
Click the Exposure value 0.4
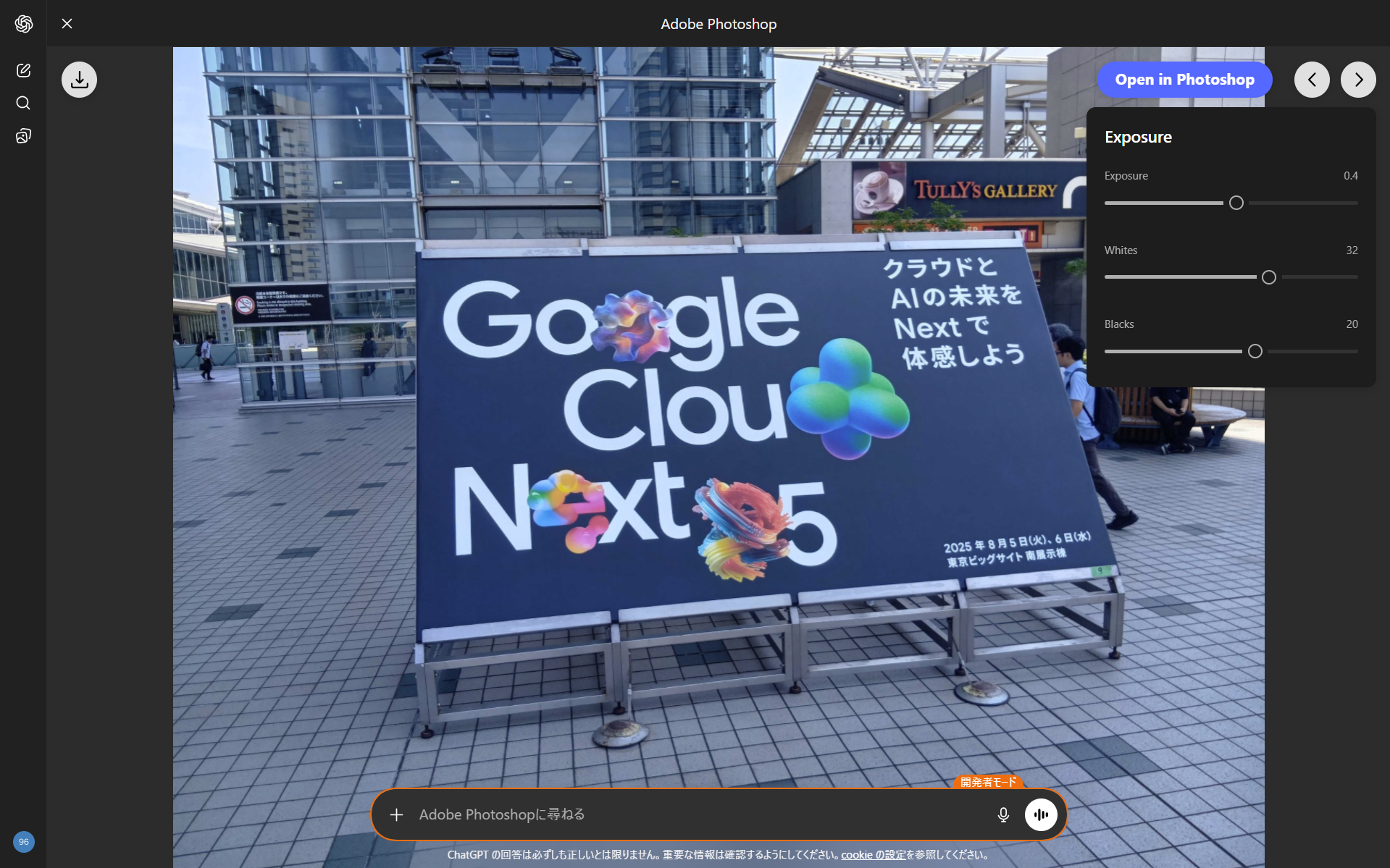1351,176
